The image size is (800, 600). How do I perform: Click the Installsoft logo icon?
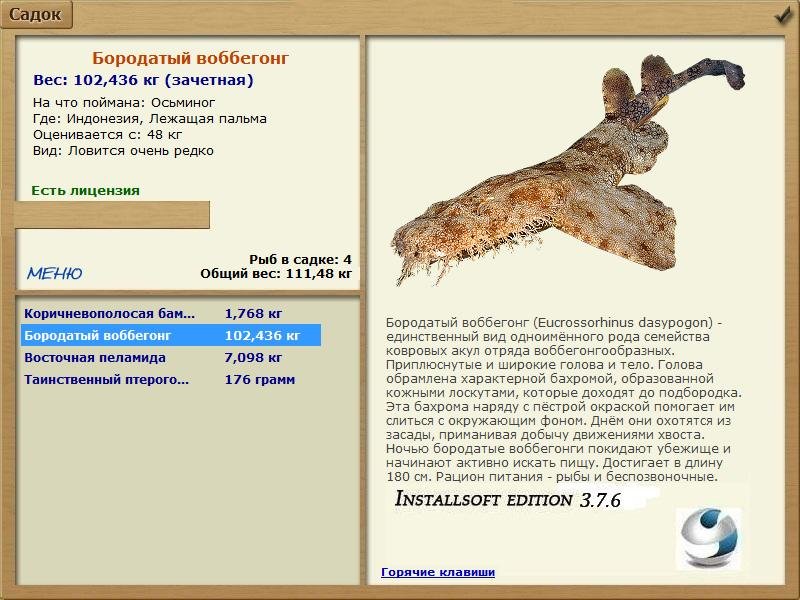click(x=710, y=538)
